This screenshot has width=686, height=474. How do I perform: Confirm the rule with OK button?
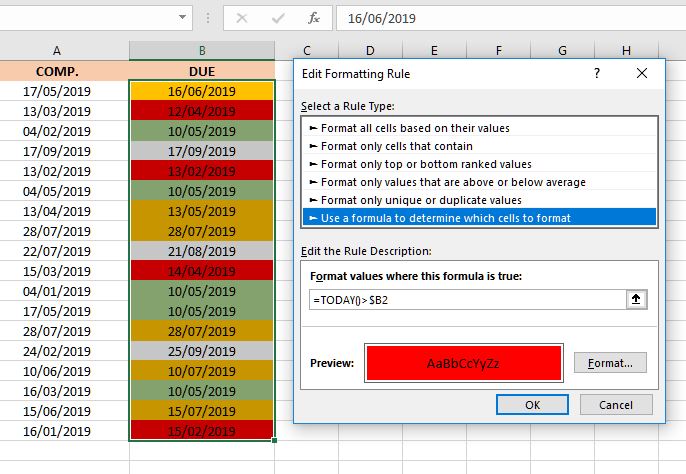click(x=532, y=404)
